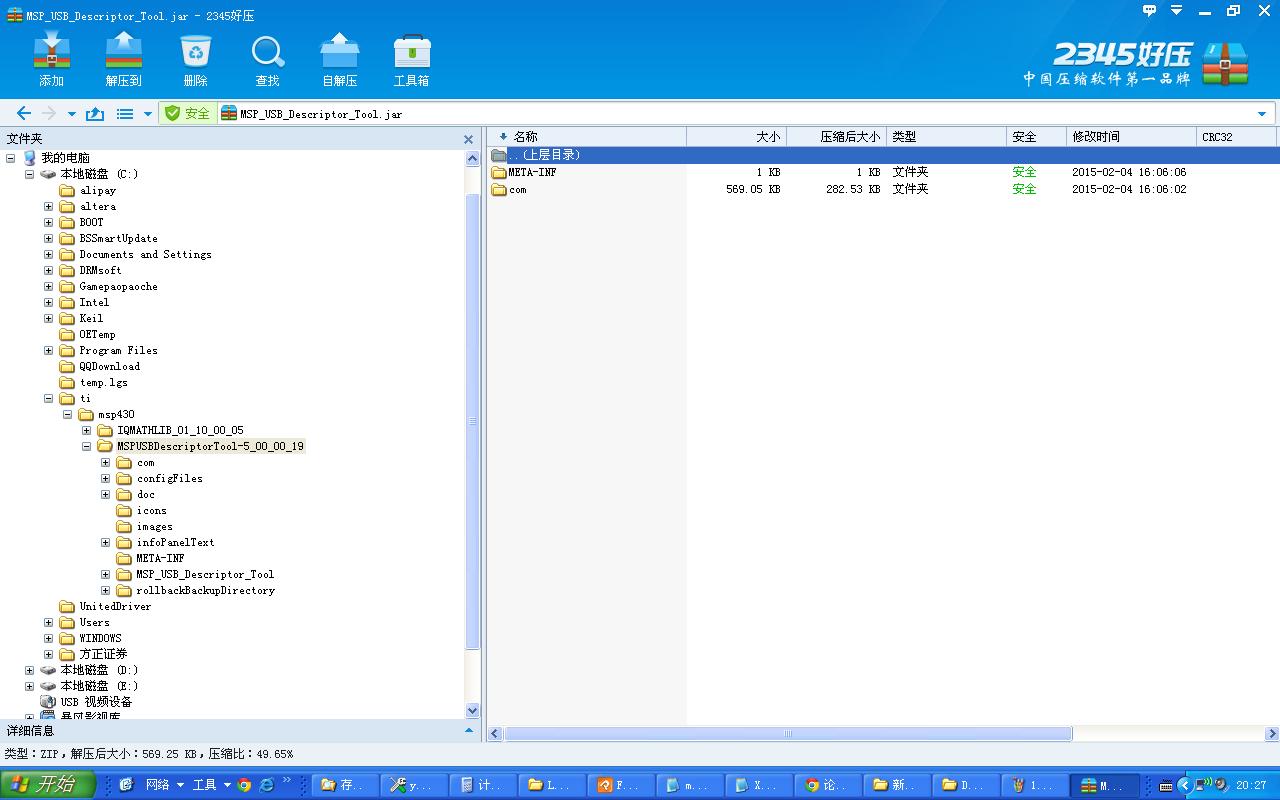Select the 我的电脑 computer icon in tree
This screenshot has width=1280, height=800.
30,158
